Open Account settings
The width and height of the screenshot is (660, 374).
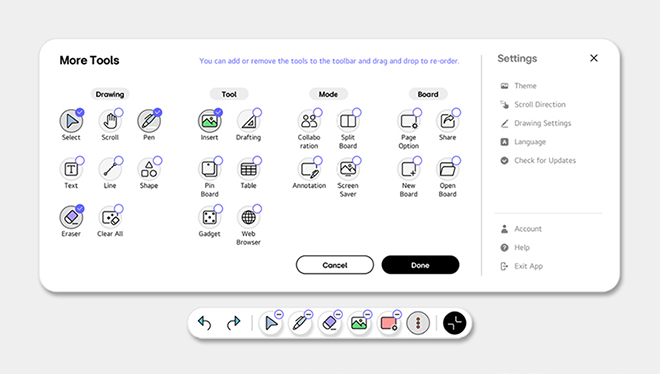[x=521, y=229]
